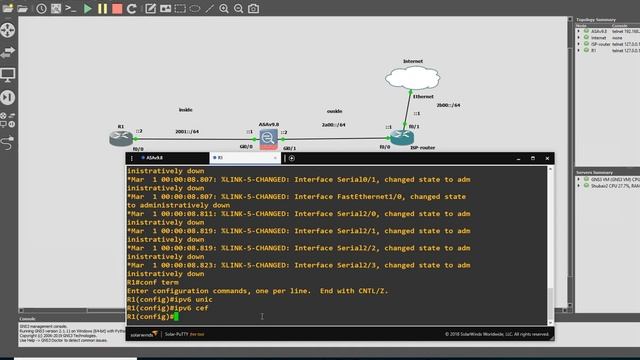Click the 'Ethernet' link label
Image resolution: width=640 pixels, height=360 pixels.
[x=423, y=96]
